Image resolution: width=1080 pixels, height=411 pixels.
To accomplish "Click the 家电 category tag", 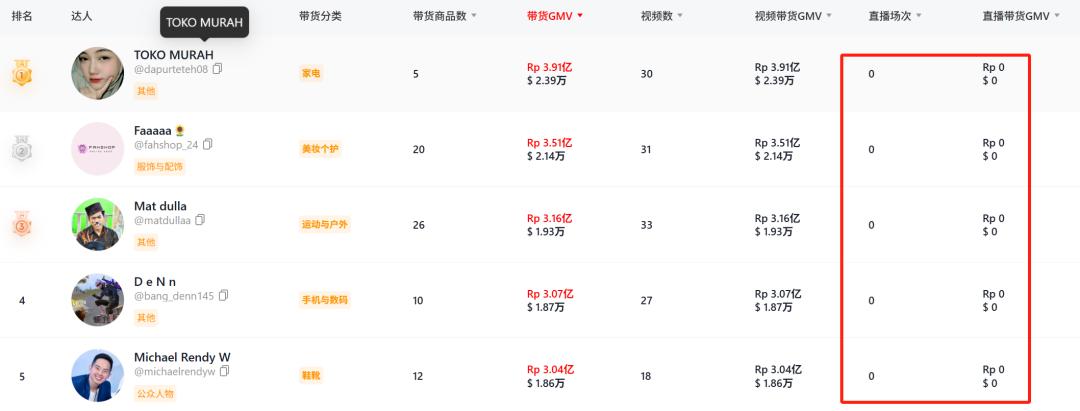I will (311, 73).
